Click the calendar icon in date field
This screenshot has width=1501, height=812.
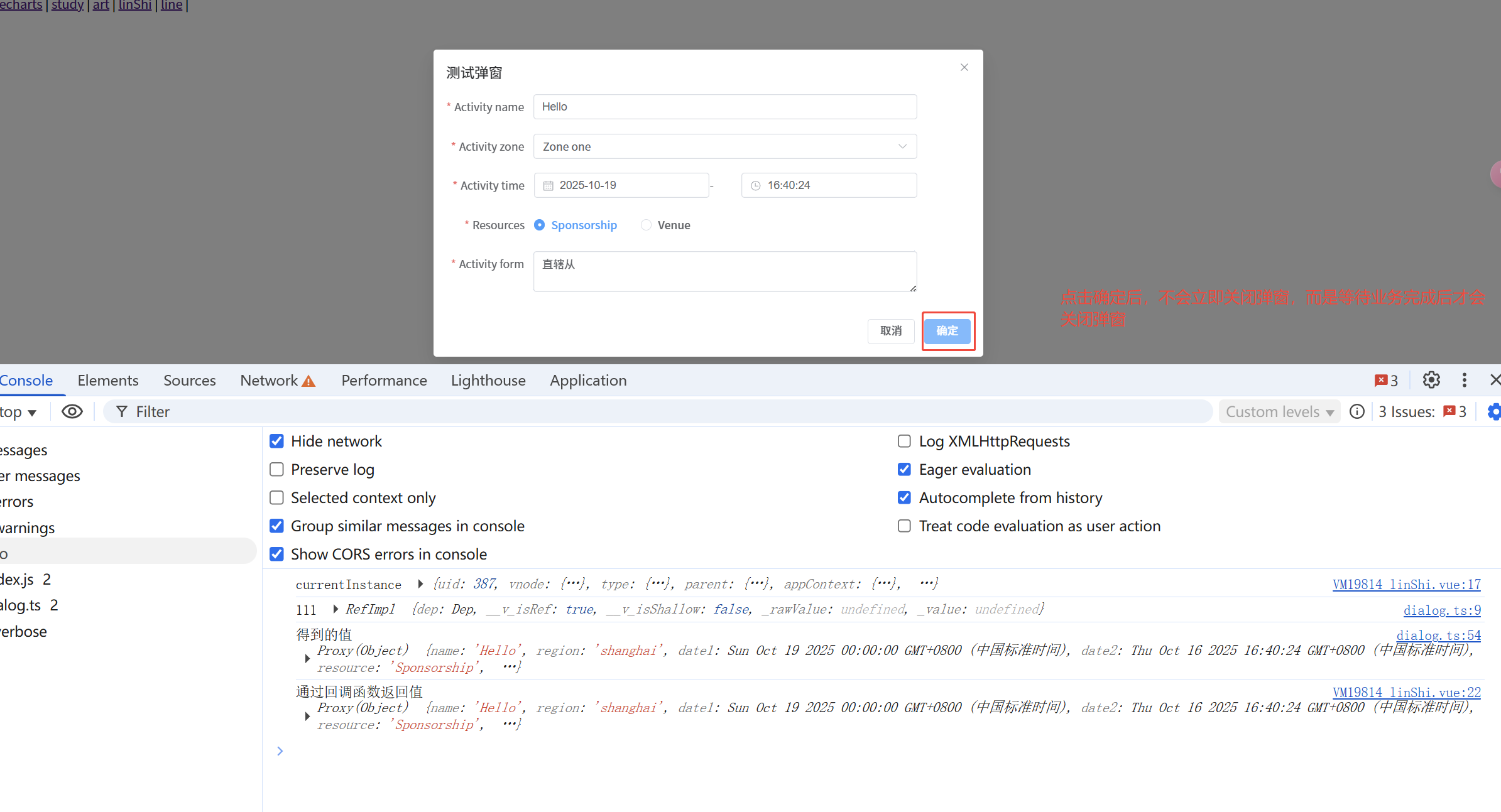coord(548,186)
